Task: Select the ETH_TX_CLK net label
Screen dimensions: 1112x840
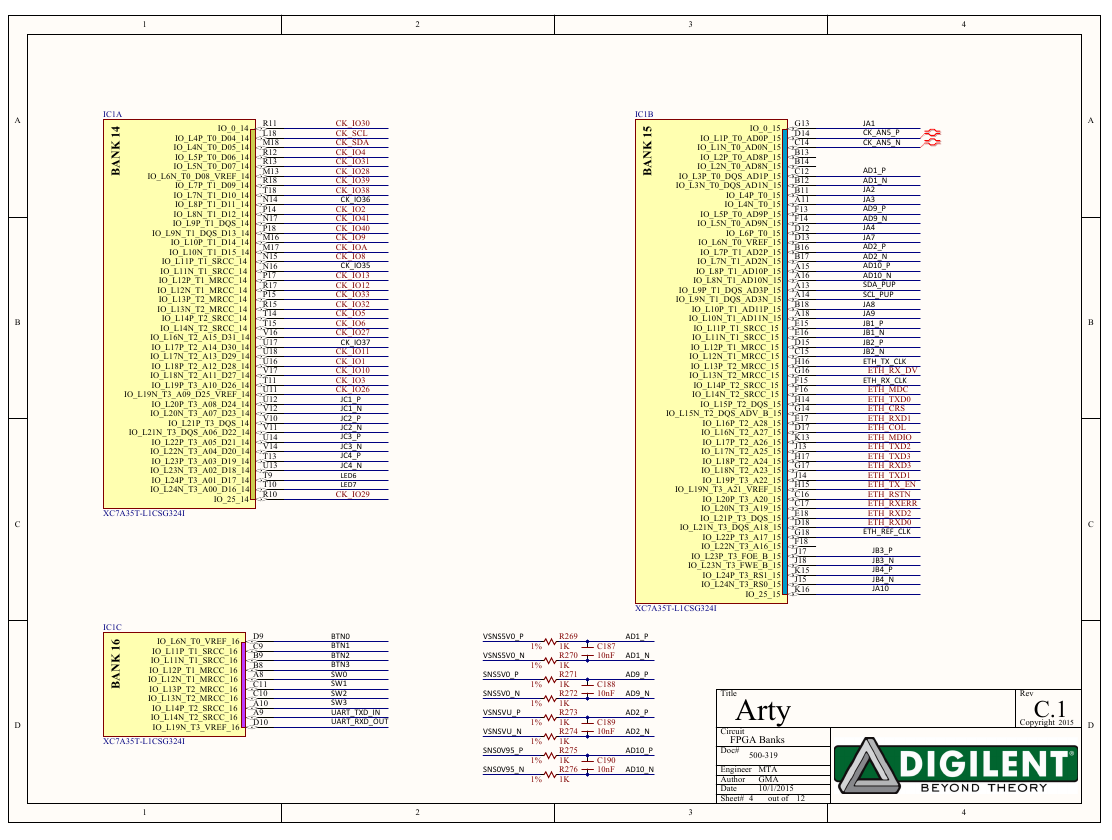Action: pyautogui.click(x=884, y=362)
